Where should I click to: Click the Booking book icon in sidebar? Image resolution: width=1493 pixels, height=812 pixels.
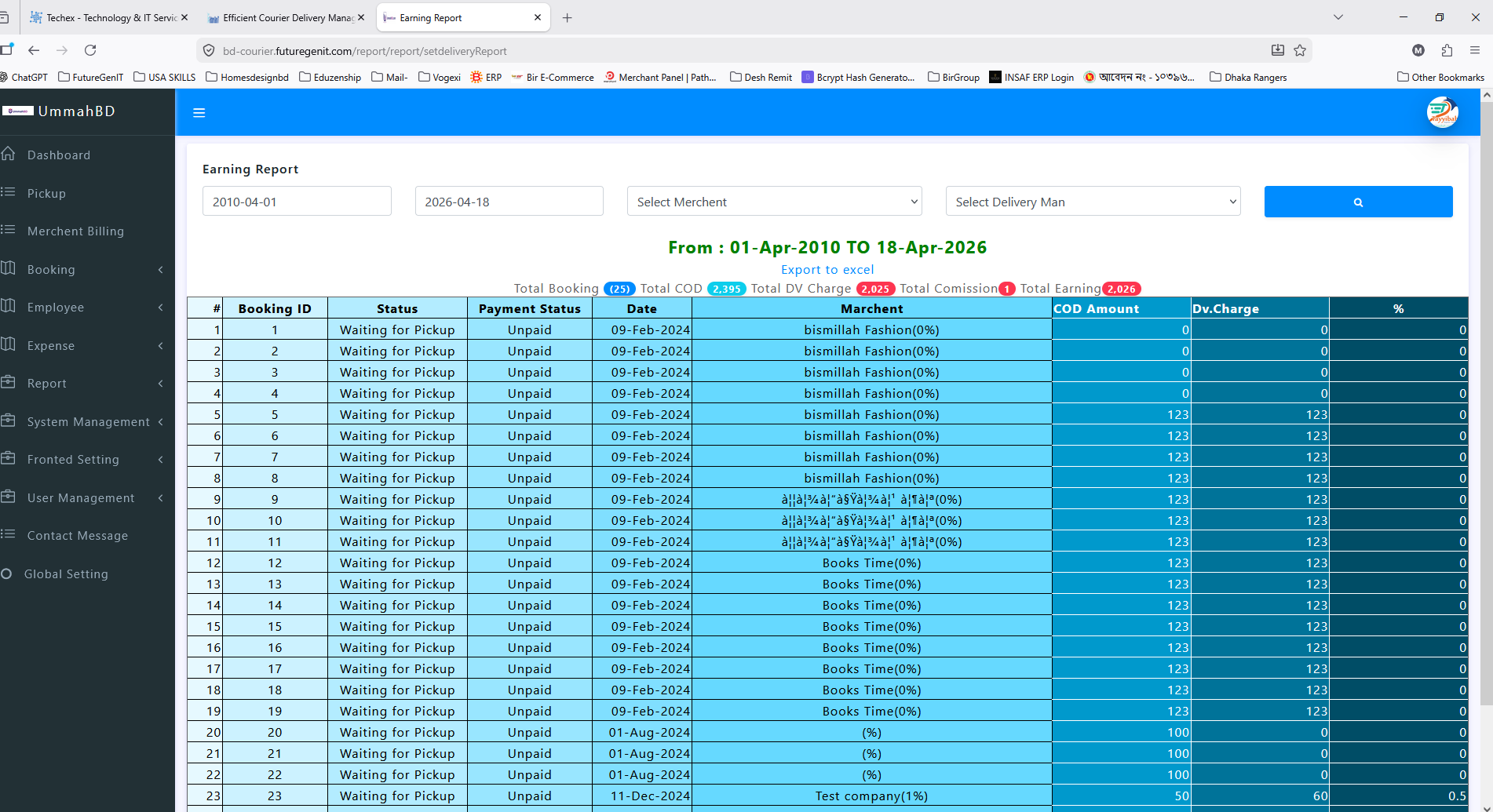point(9,268)
